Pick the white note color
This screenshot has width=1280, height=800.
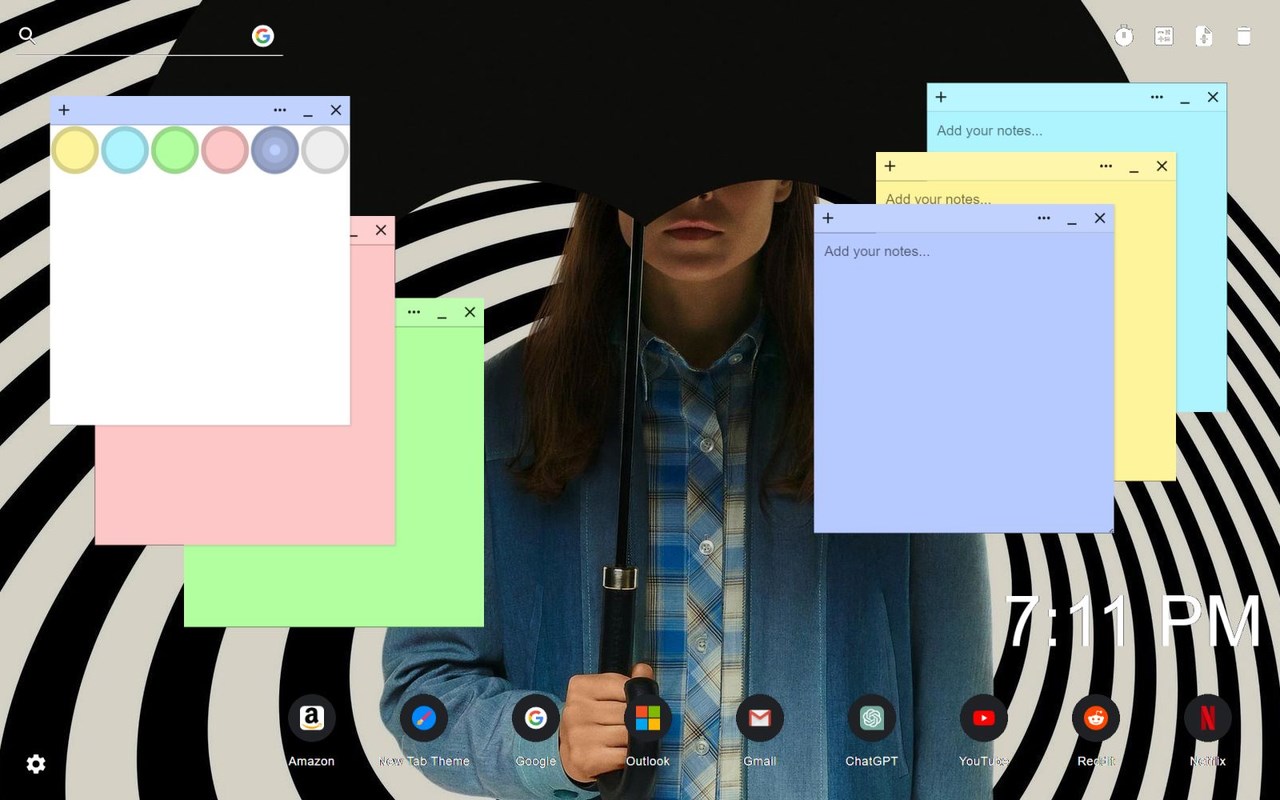325,150
